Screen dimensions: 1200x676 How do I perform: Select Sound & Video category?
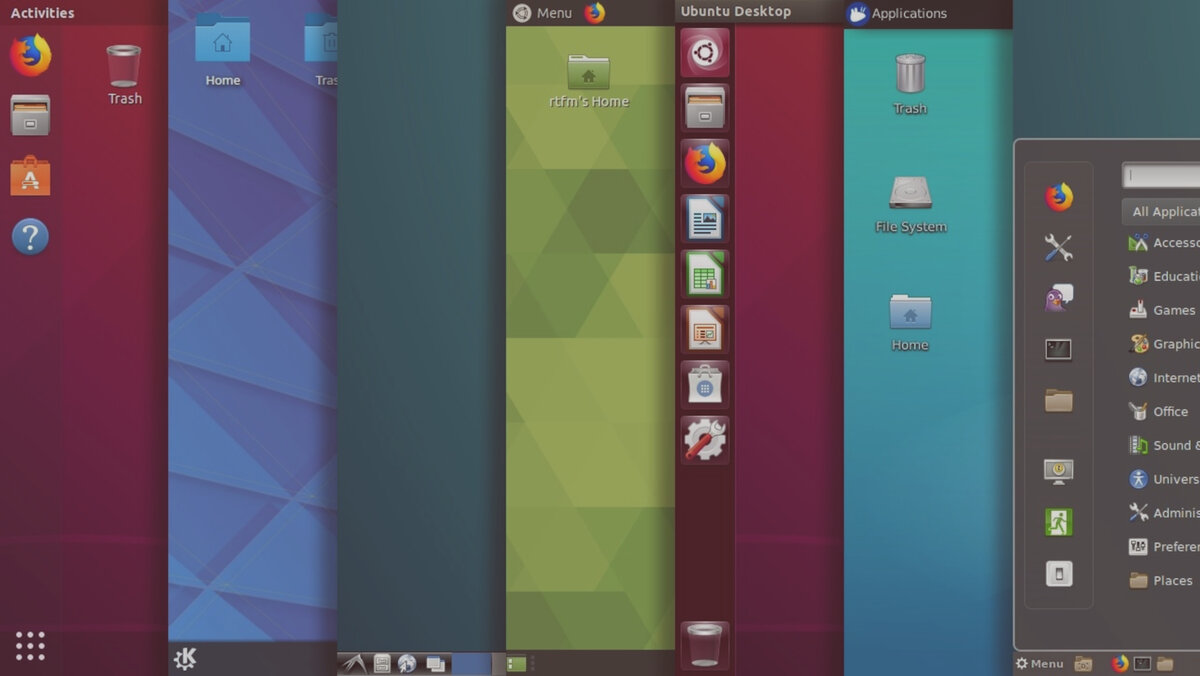point(1162,445)
